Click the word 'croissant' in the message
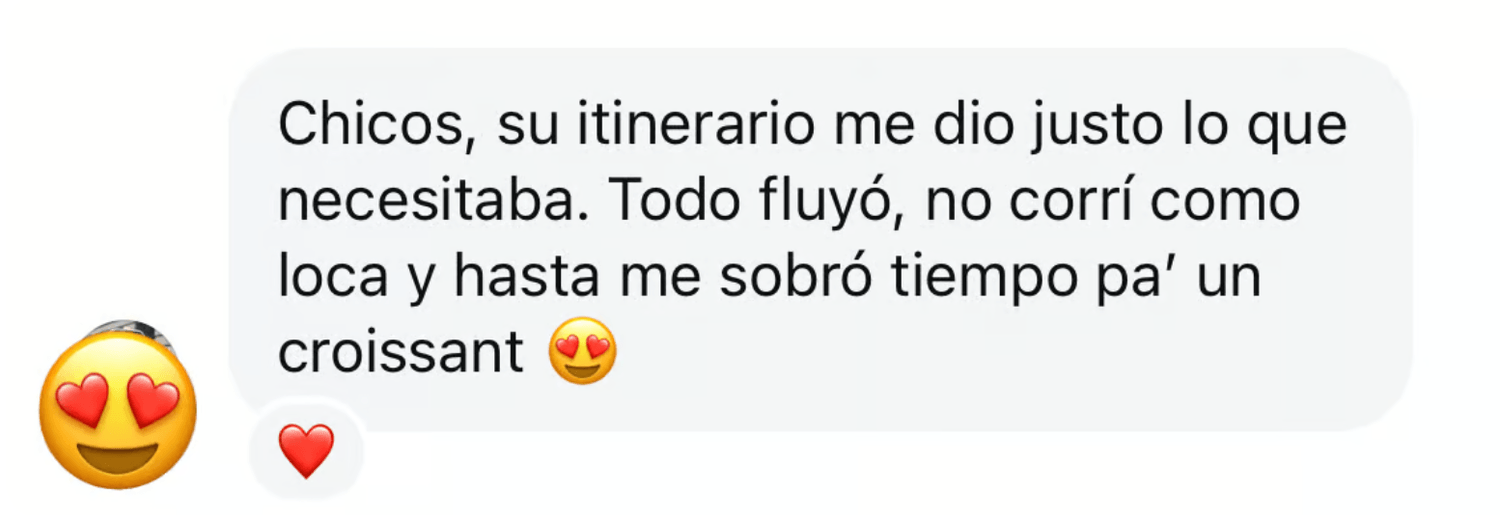This screenshot has width=1500, height=515. coord(401,352)
